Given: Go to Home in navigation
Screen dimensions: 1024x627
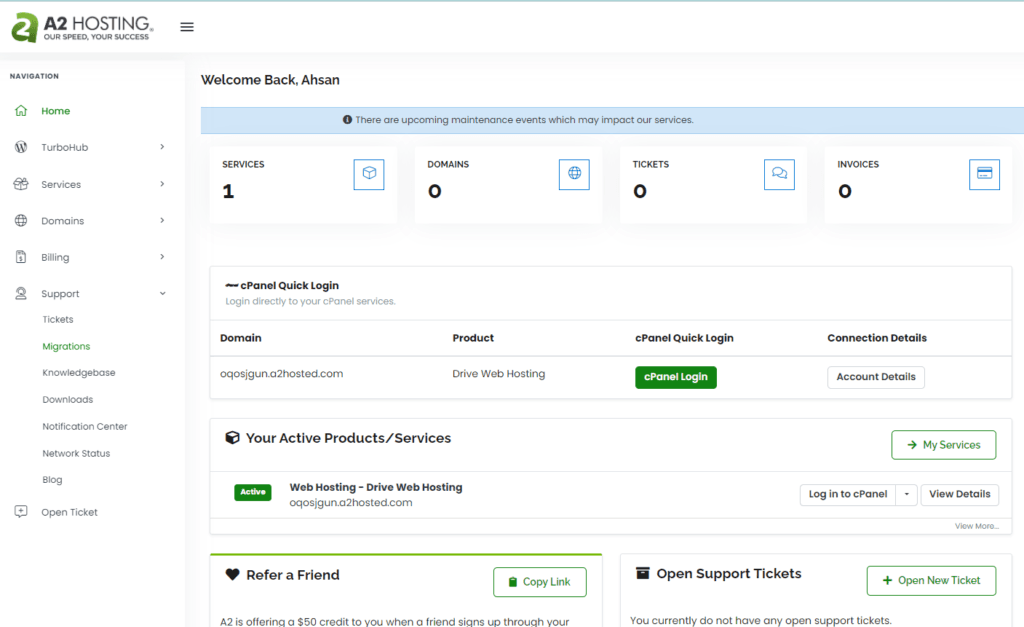Looking at the screenshot, I should coord(56,111).
